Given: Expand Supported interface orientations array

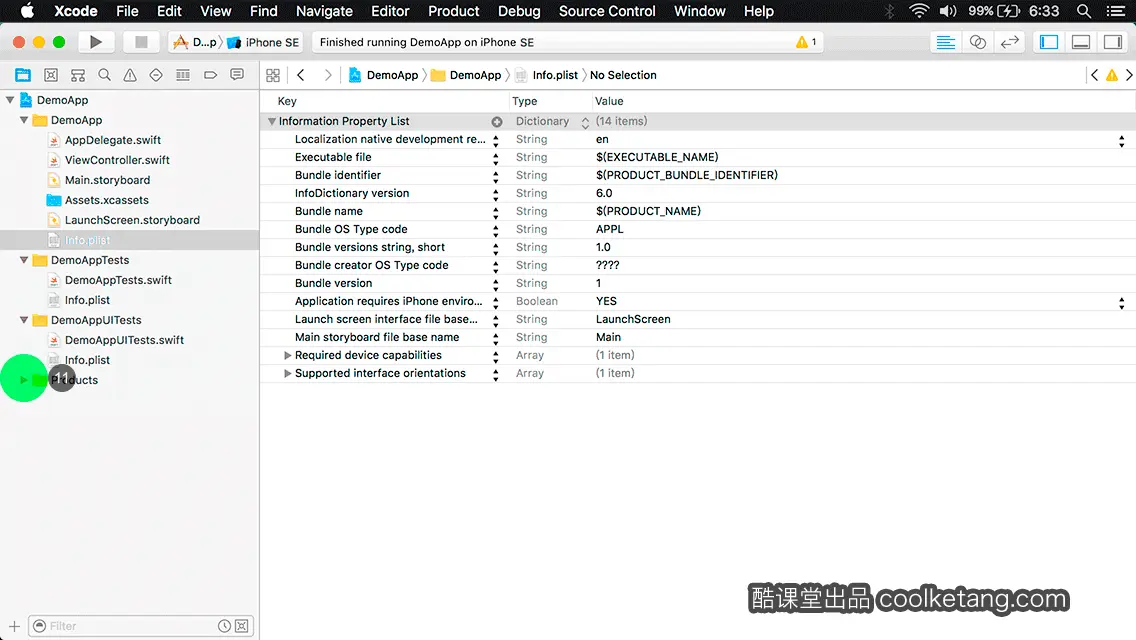Looking at the screenshot, I should [x=288, y=373].
